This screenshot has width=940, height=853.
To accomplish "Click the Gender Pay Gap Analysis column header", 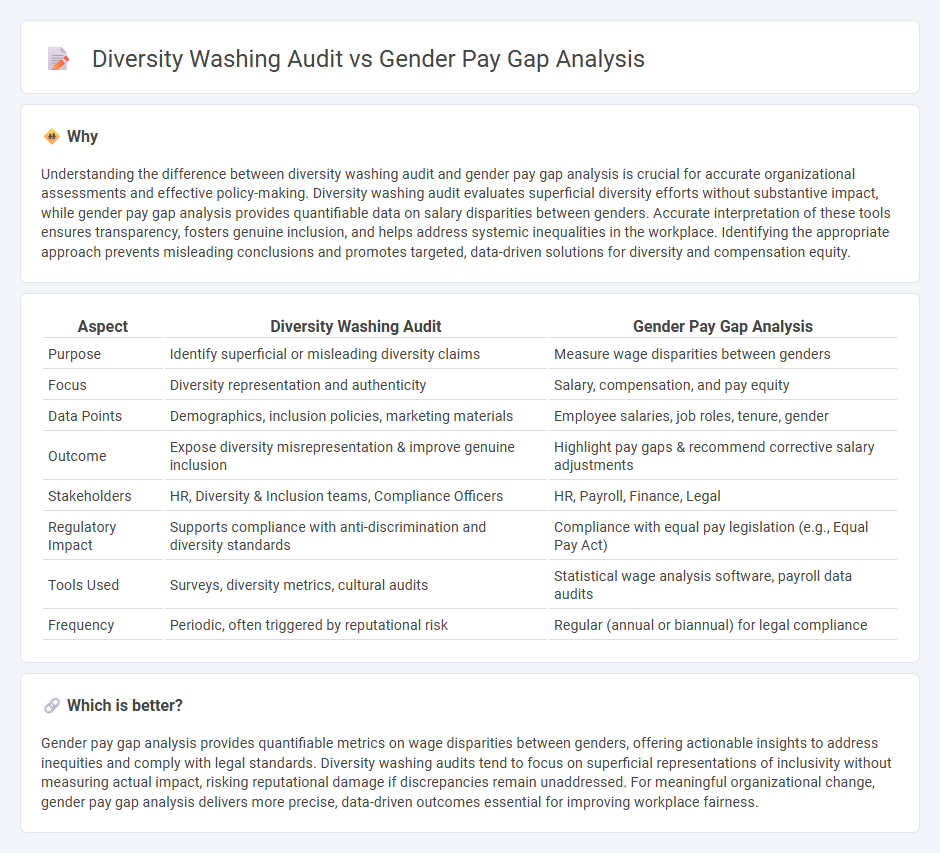I will click(722, 327).
